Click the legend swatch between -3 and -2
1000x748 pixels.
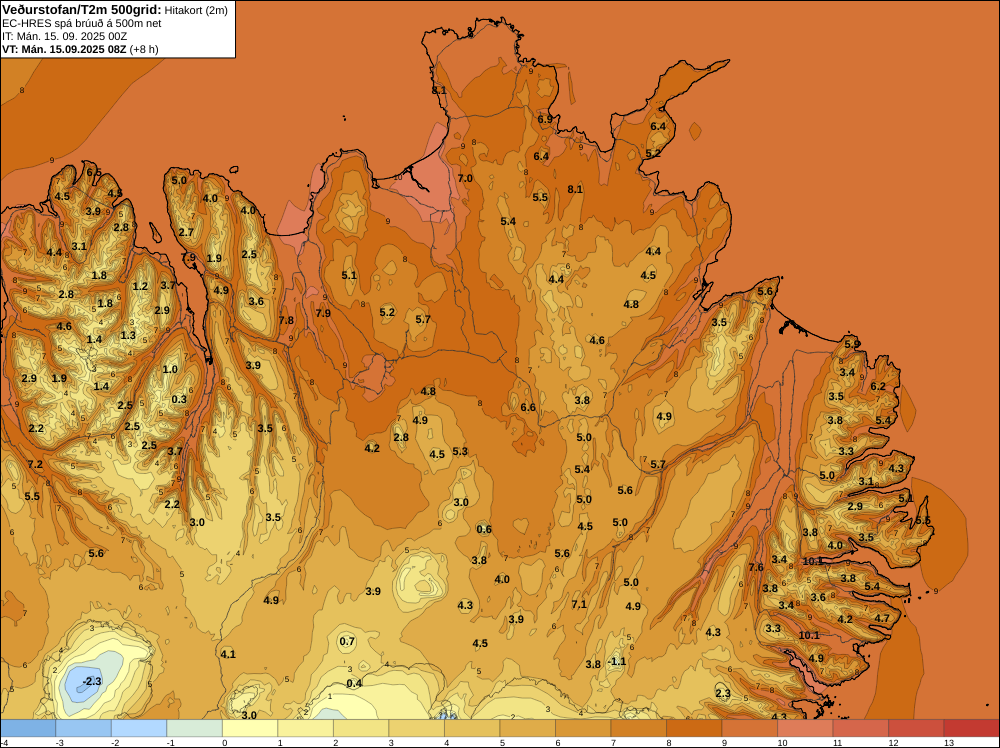point(84,728)
